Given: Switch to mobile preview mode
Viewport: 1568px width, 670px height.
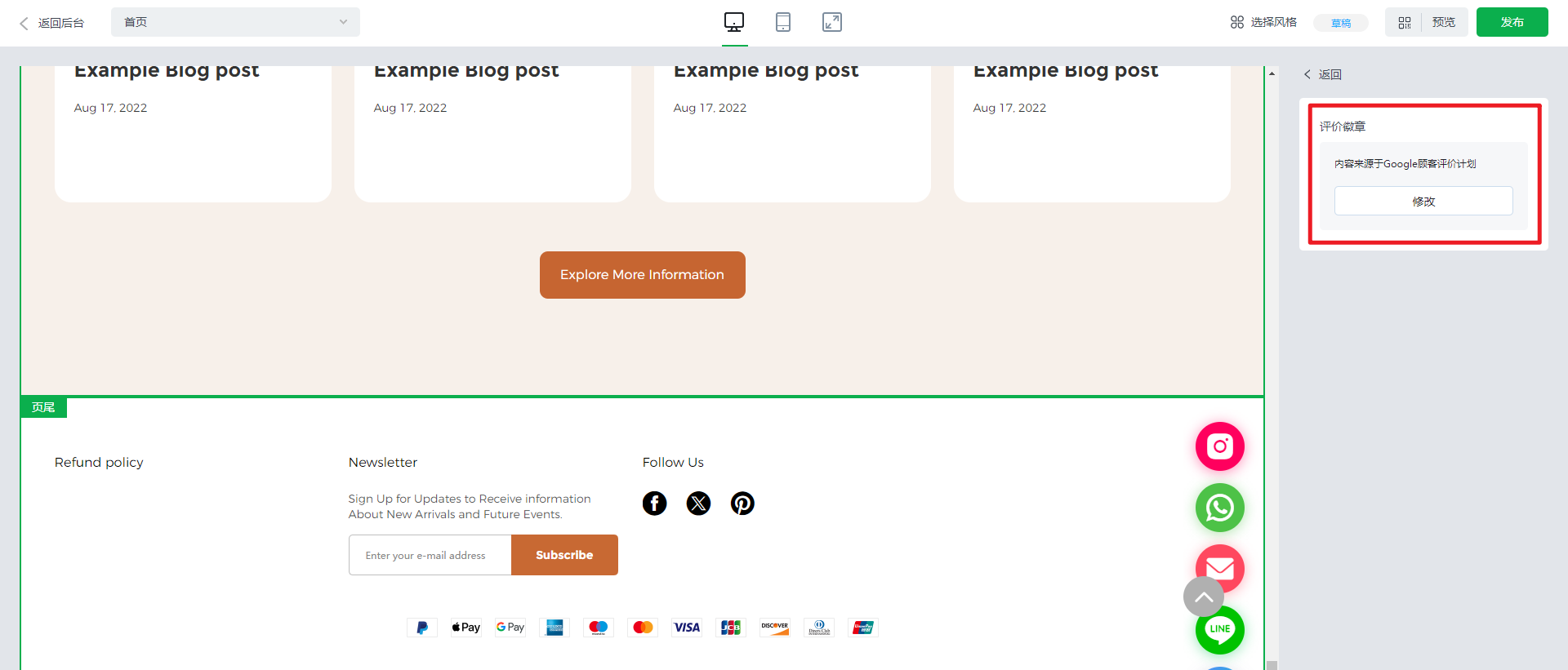Looking at the screenshot, I should click(783, 22).
